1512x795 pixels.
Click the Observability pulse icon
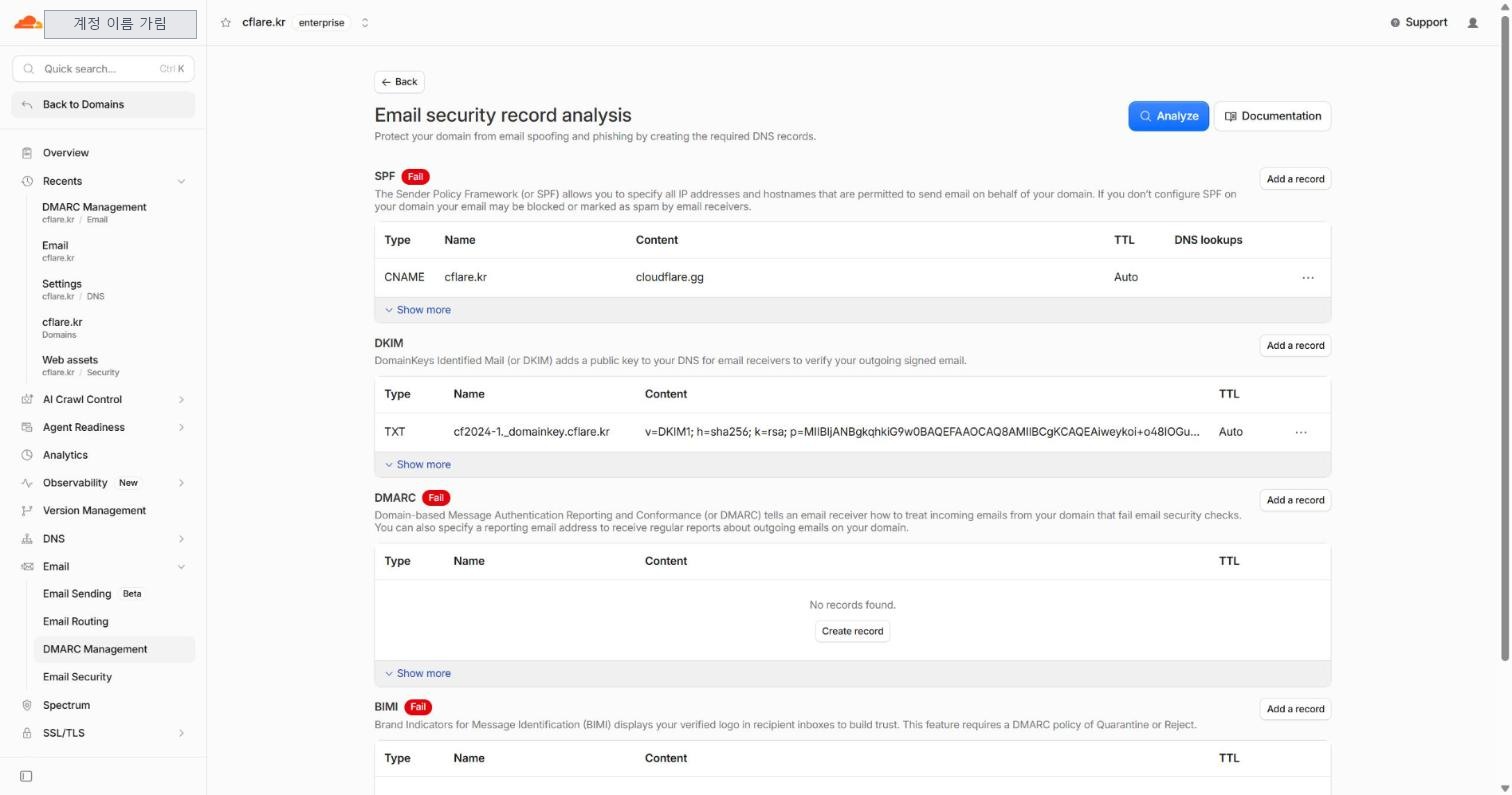click(27, 483)
